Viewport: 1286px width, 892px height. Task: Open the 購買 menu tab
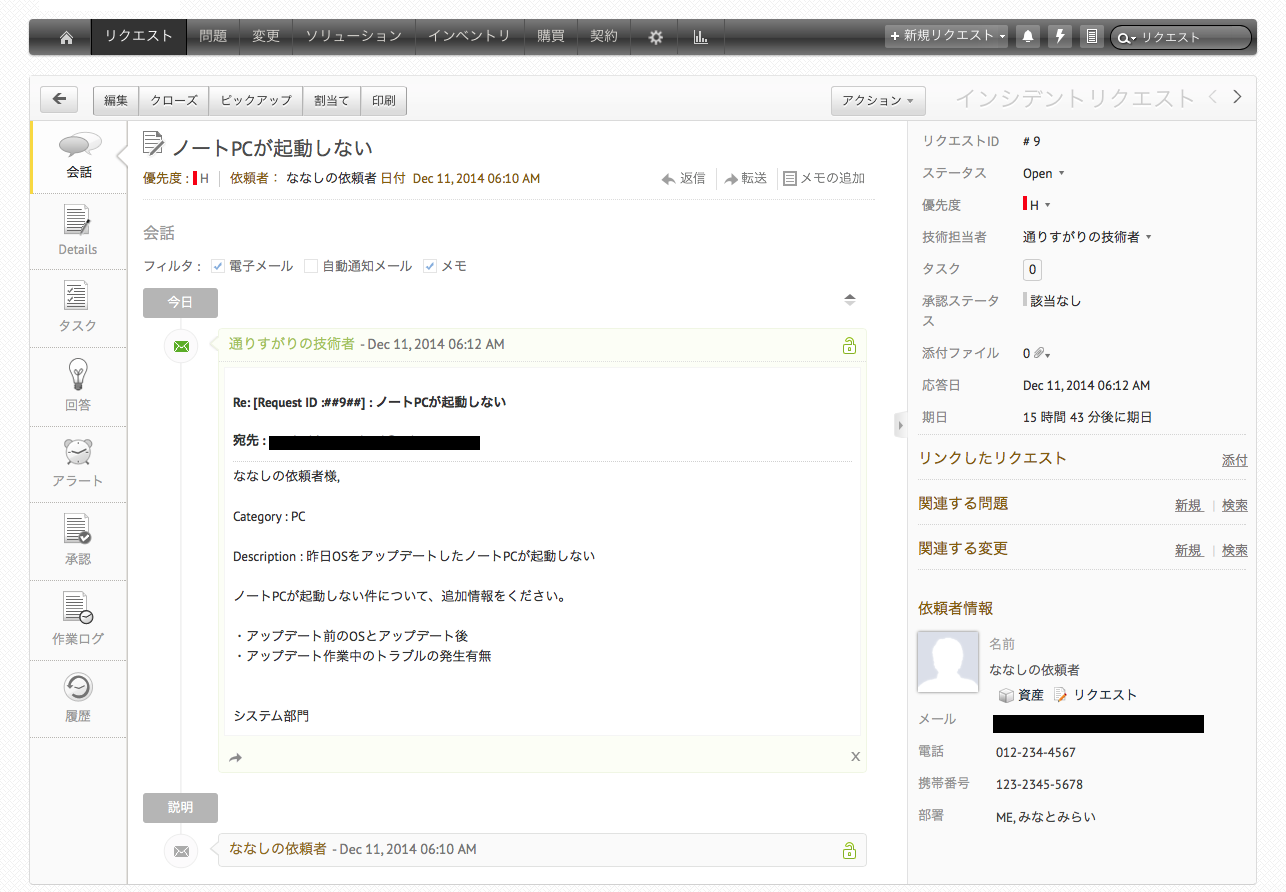pyautogui.click(x=551, y=37)
